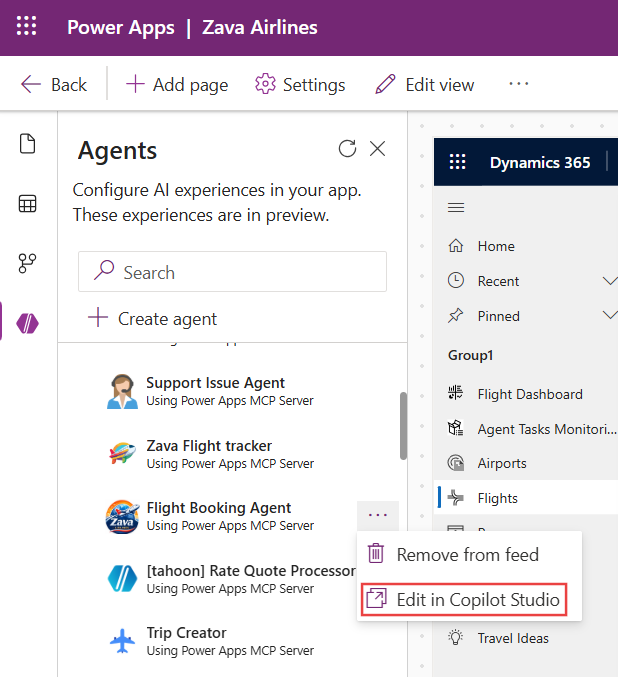Click the Home house icon

tap(456, 246)
